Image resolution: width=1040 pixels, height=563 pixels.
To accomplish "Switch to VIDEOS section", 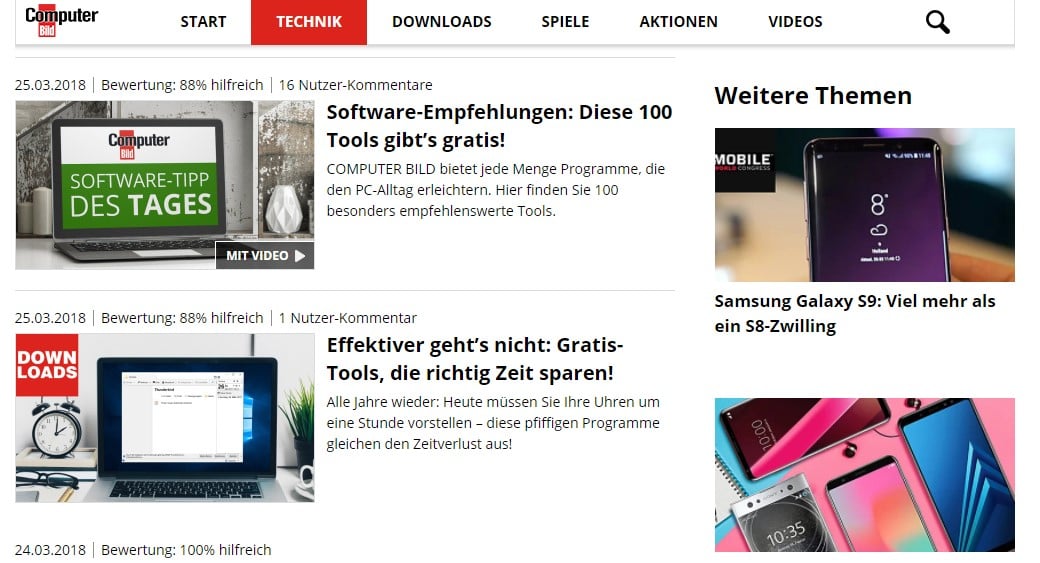I will (795, 22).
